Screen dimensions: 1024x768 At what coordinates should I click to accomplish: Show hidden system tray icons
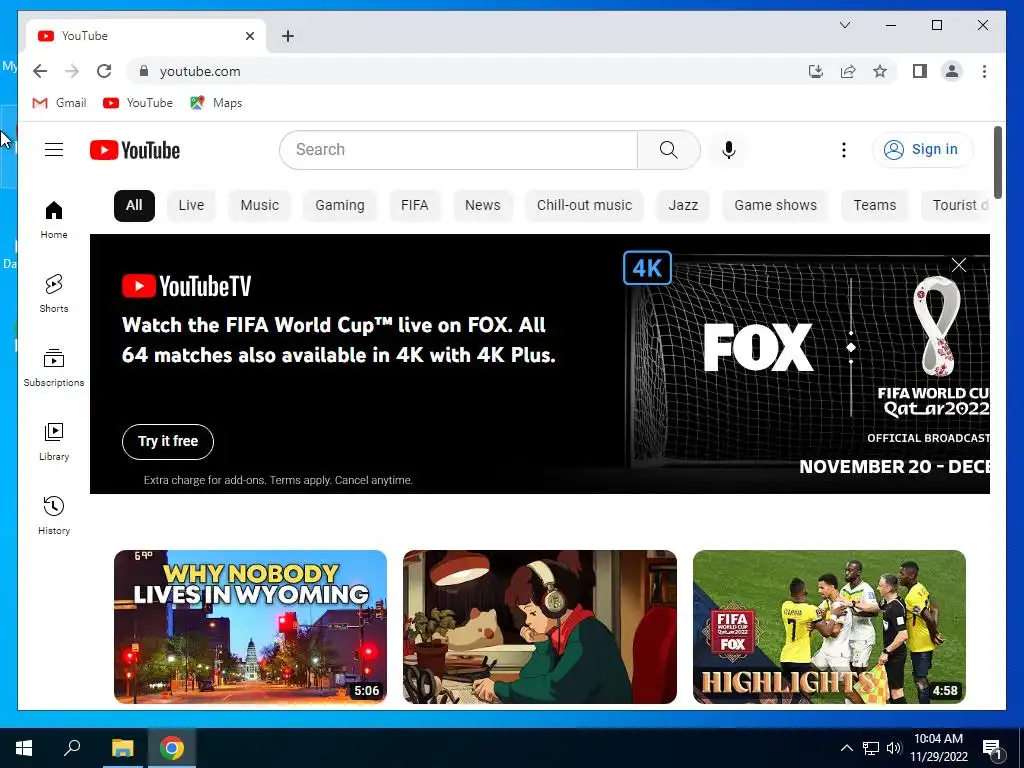click(846, 748)
